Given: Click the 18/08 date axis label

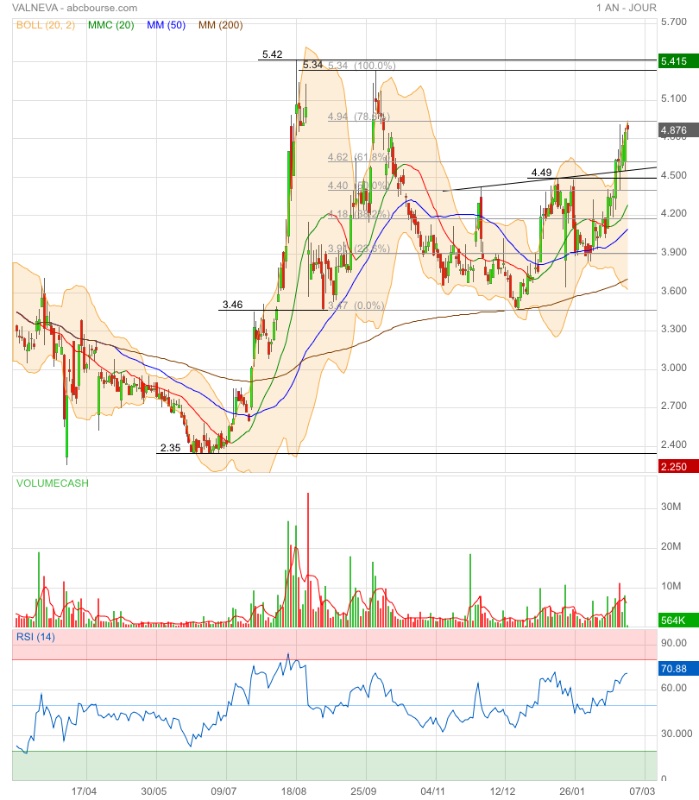Looking at the screenshot, I should click(x=293, y=791).
